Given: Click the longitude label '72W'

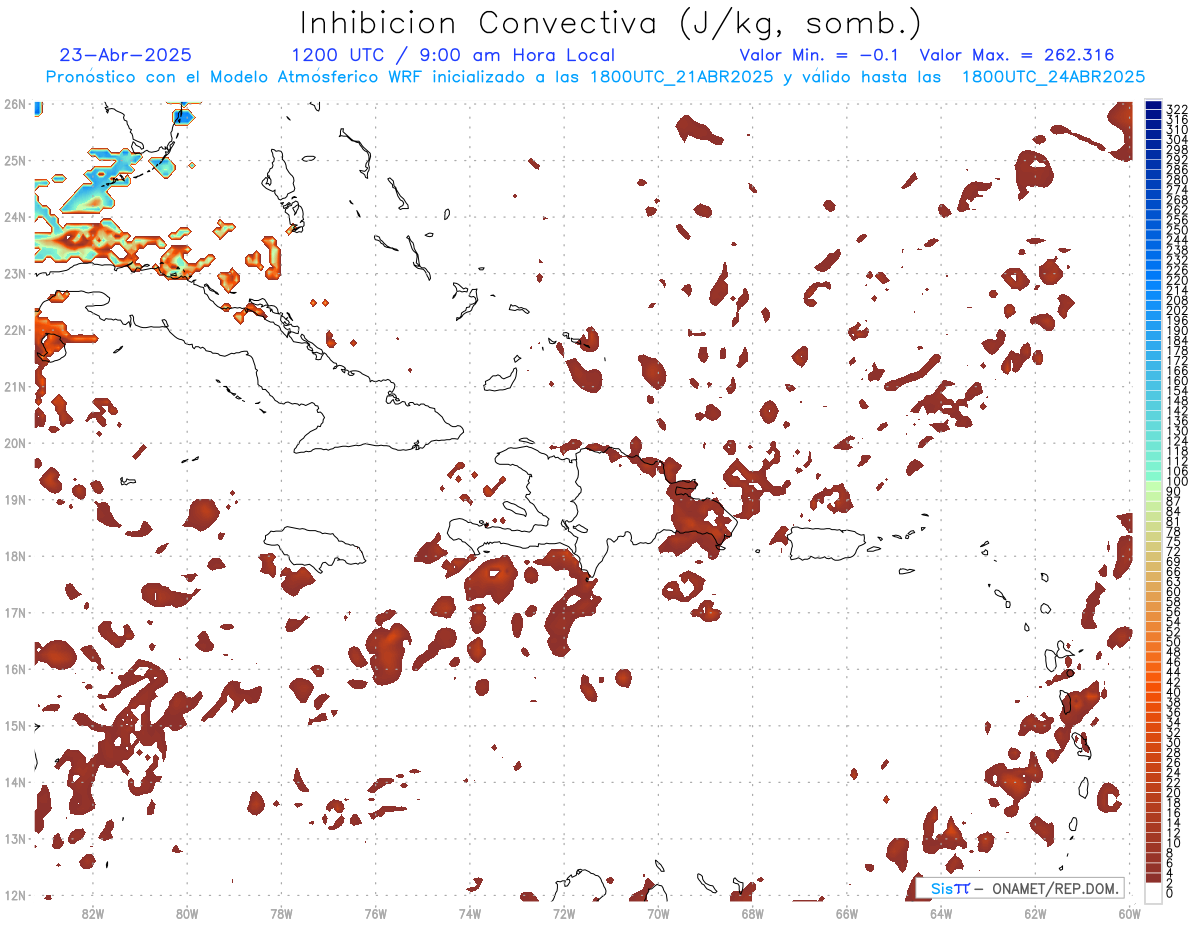Looking at the screenshot, I should click(564, 913).
